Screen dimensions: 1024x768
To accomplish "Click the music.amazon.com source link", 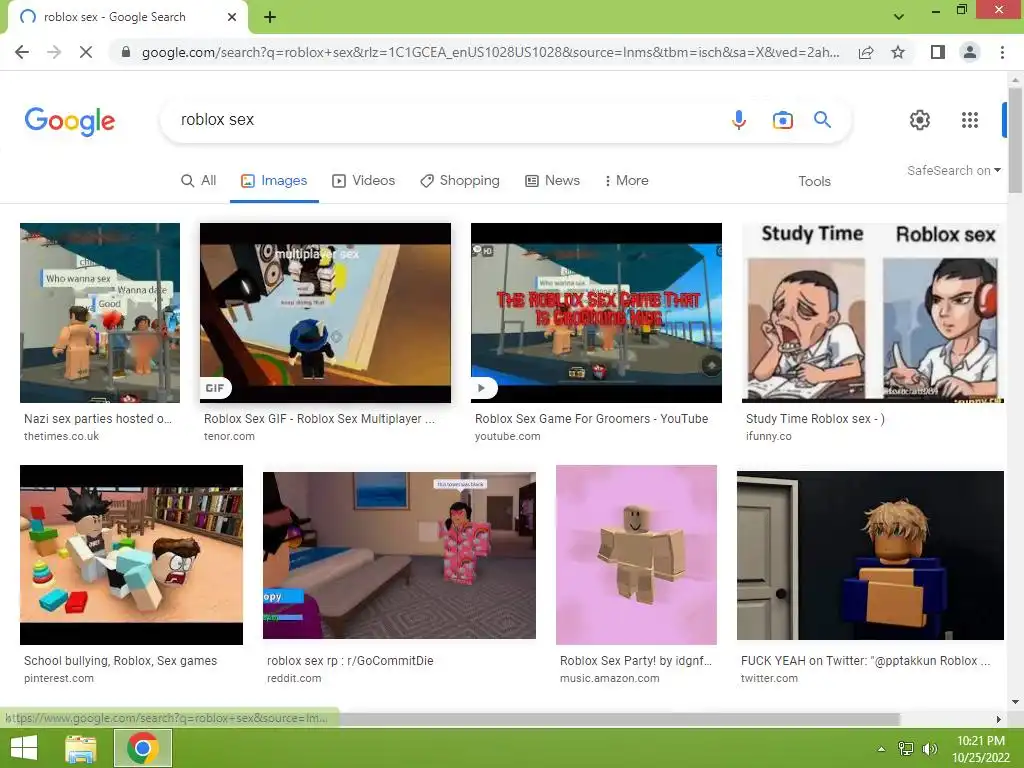I will [609, 679].
